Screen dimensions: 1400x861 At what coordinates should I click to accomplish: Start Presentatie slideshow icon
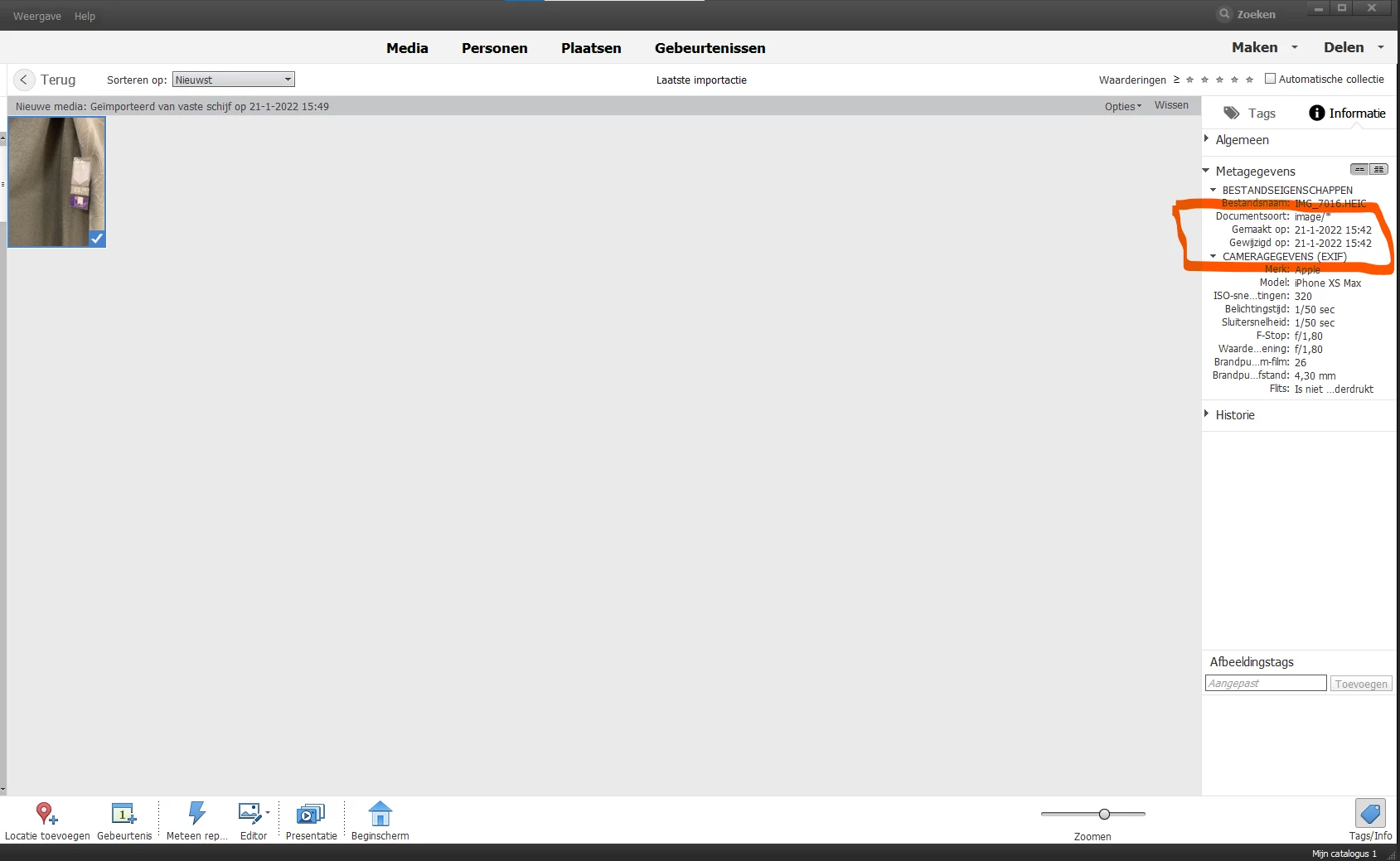point(311,813)
